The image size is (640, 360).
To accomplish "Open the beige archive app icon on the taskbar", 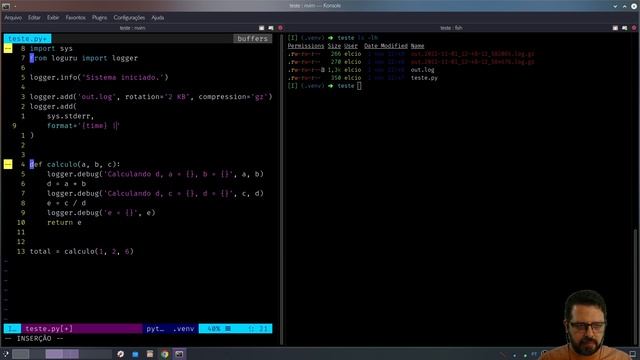I will [x=150, y=354].
